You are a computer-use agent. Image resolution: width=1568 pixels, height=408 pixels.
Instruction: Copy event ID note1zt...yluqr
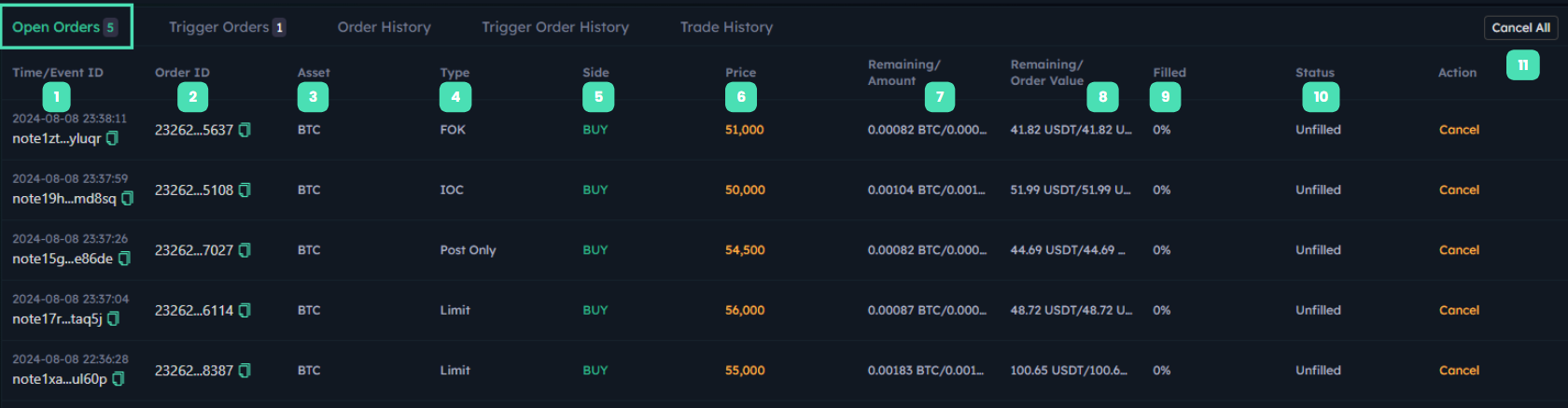pos(113,138)
